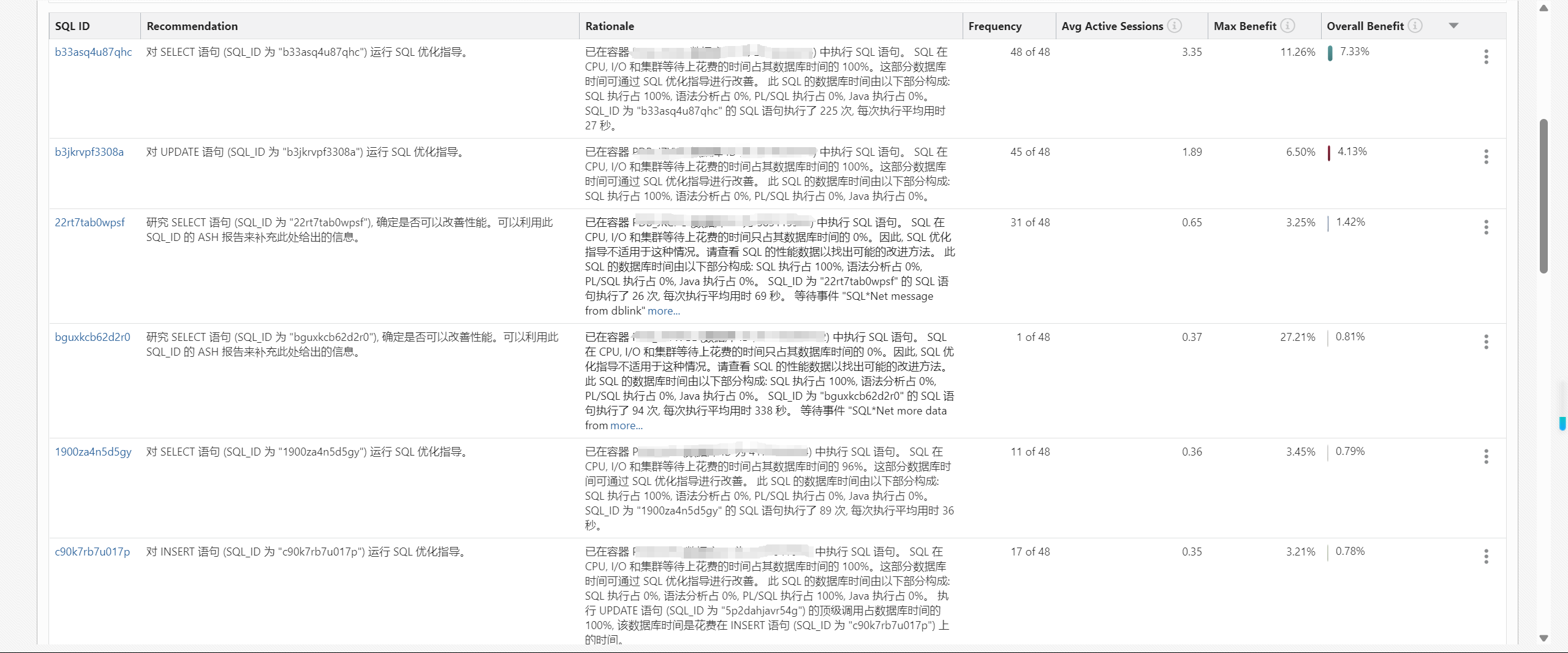
Task: Select max benefit value '27.21%'
Action: coord(1298,337)
